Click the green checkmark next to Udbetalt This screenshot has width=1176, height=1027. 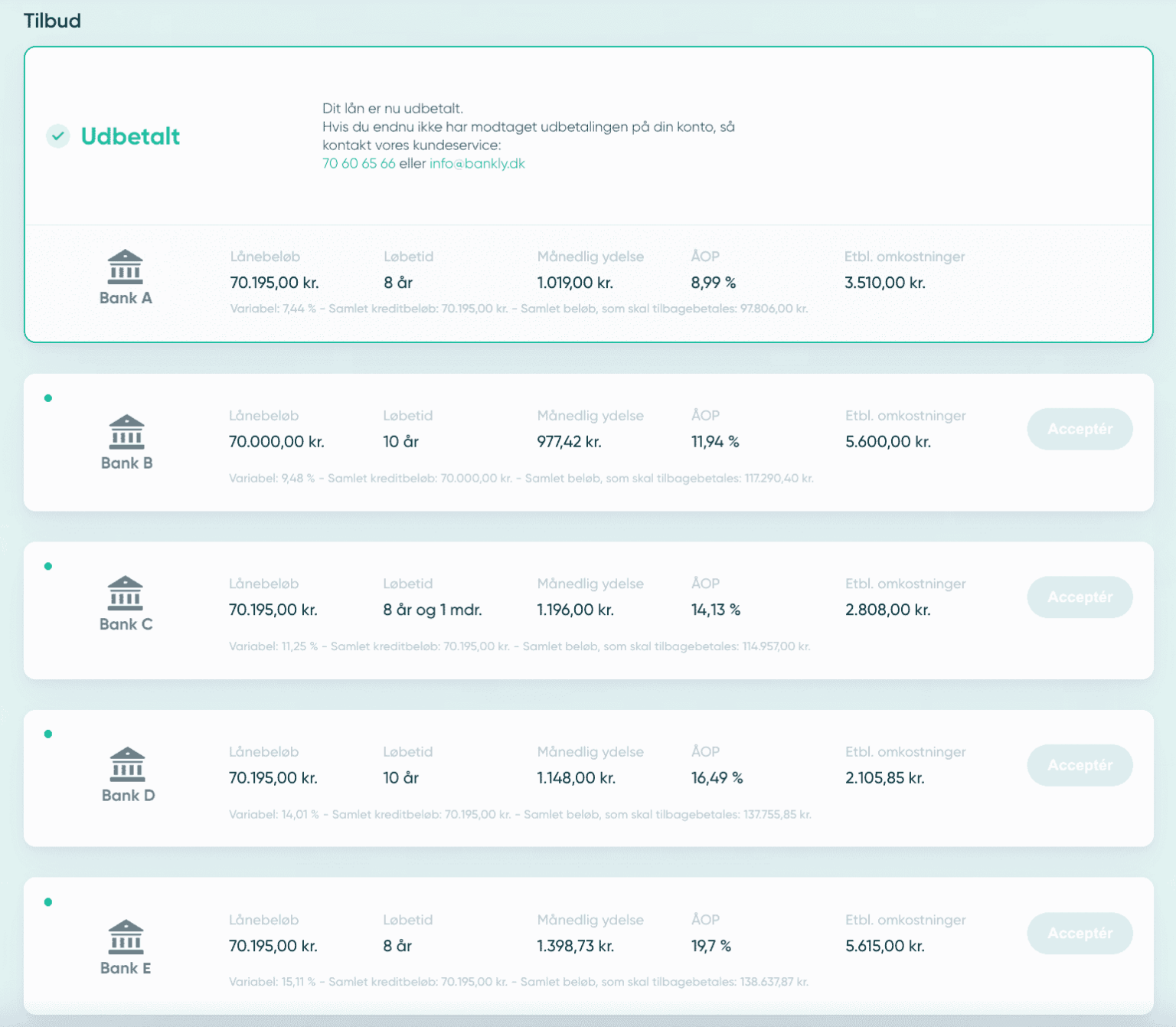click(57, 136)
